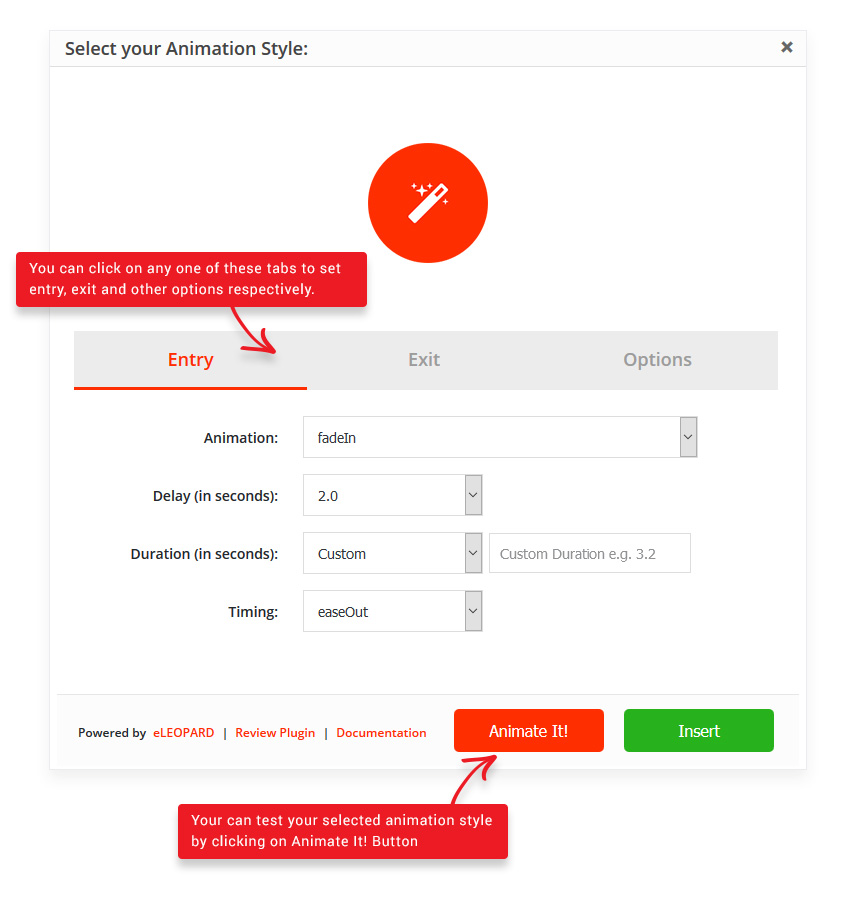The height and width of the screenshot is (907, 857).
Task: Open the Documentation link
Action: tap(381, 733)
